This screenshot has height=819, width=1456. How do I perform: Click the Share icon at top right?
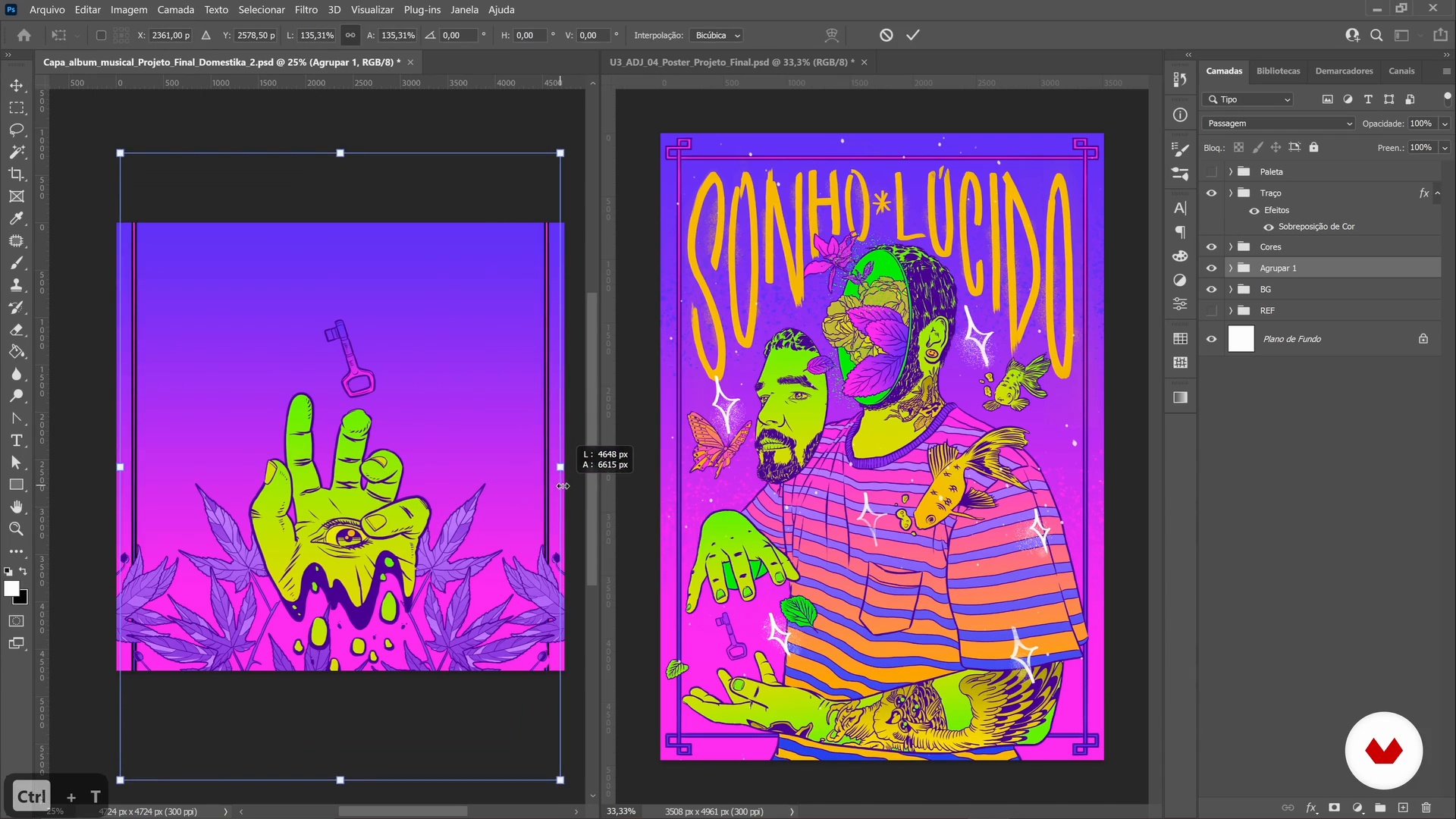pyautogui.click(x=1441, y=35)
